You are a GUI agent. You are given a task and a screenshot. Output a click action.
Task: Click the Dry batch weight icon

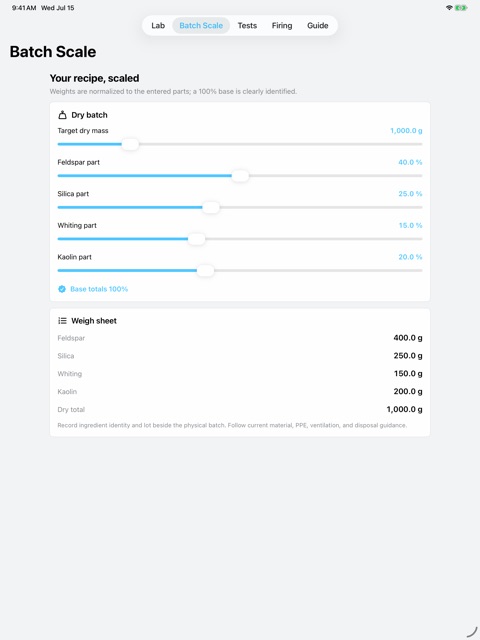point(62,115)
